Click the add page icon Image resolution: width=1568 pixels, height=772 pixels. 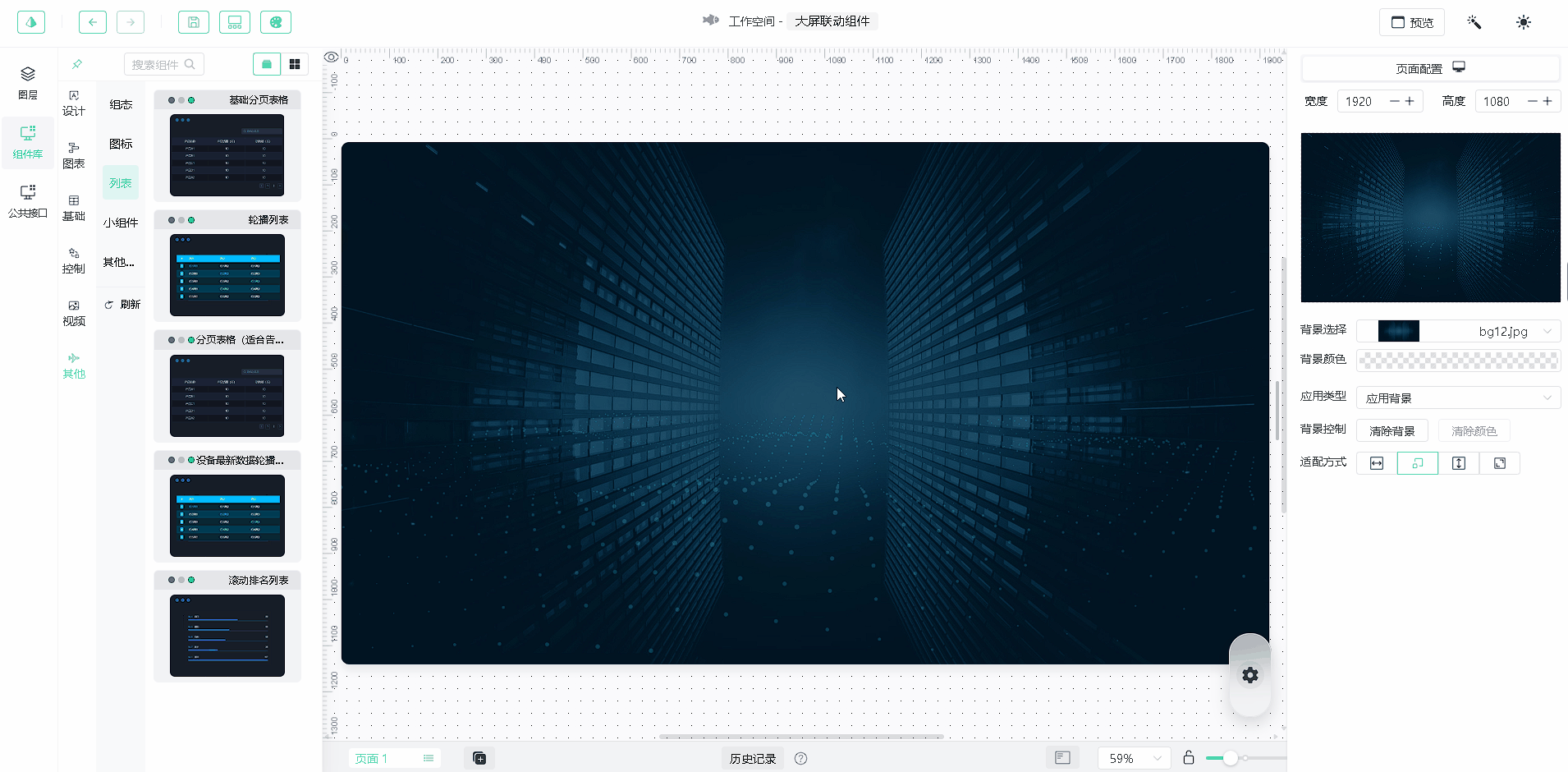479,758
